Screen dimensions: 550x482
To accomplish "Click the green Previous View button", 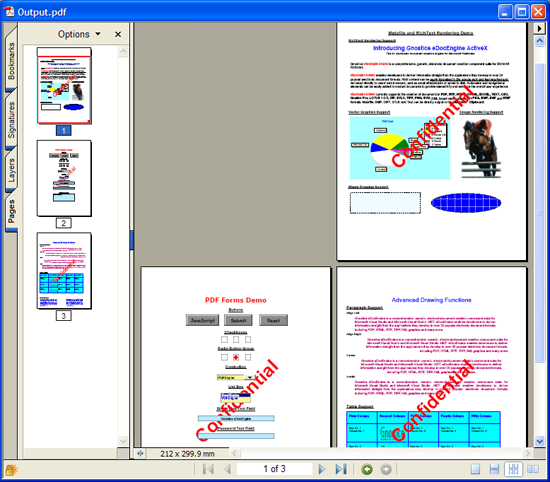I will point(367,469).
